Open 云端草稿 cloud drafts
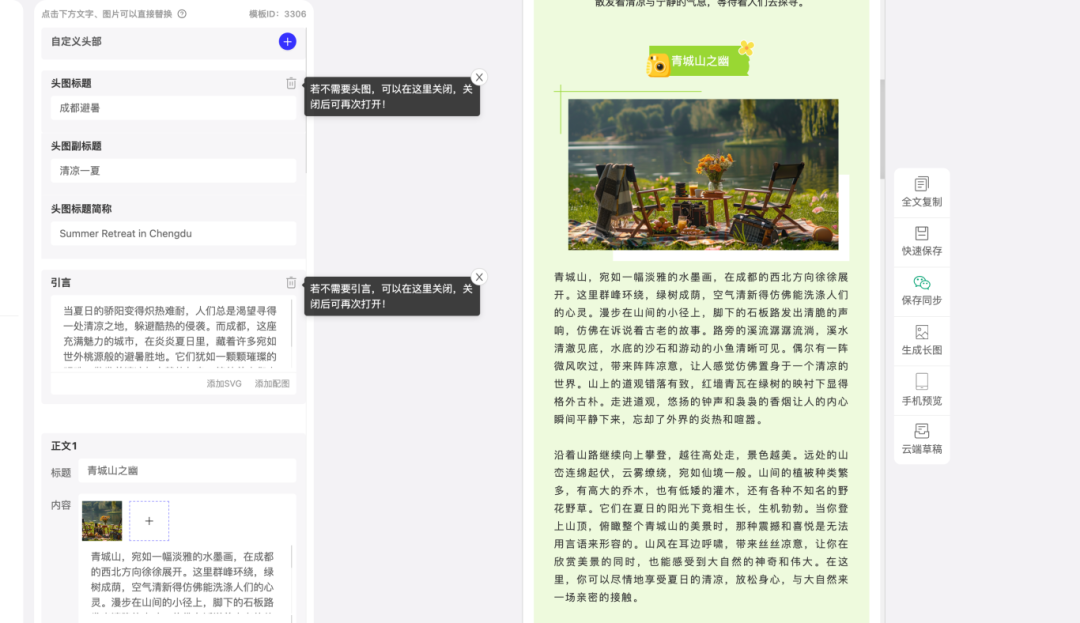1080x623 pixels. point(922,439)
